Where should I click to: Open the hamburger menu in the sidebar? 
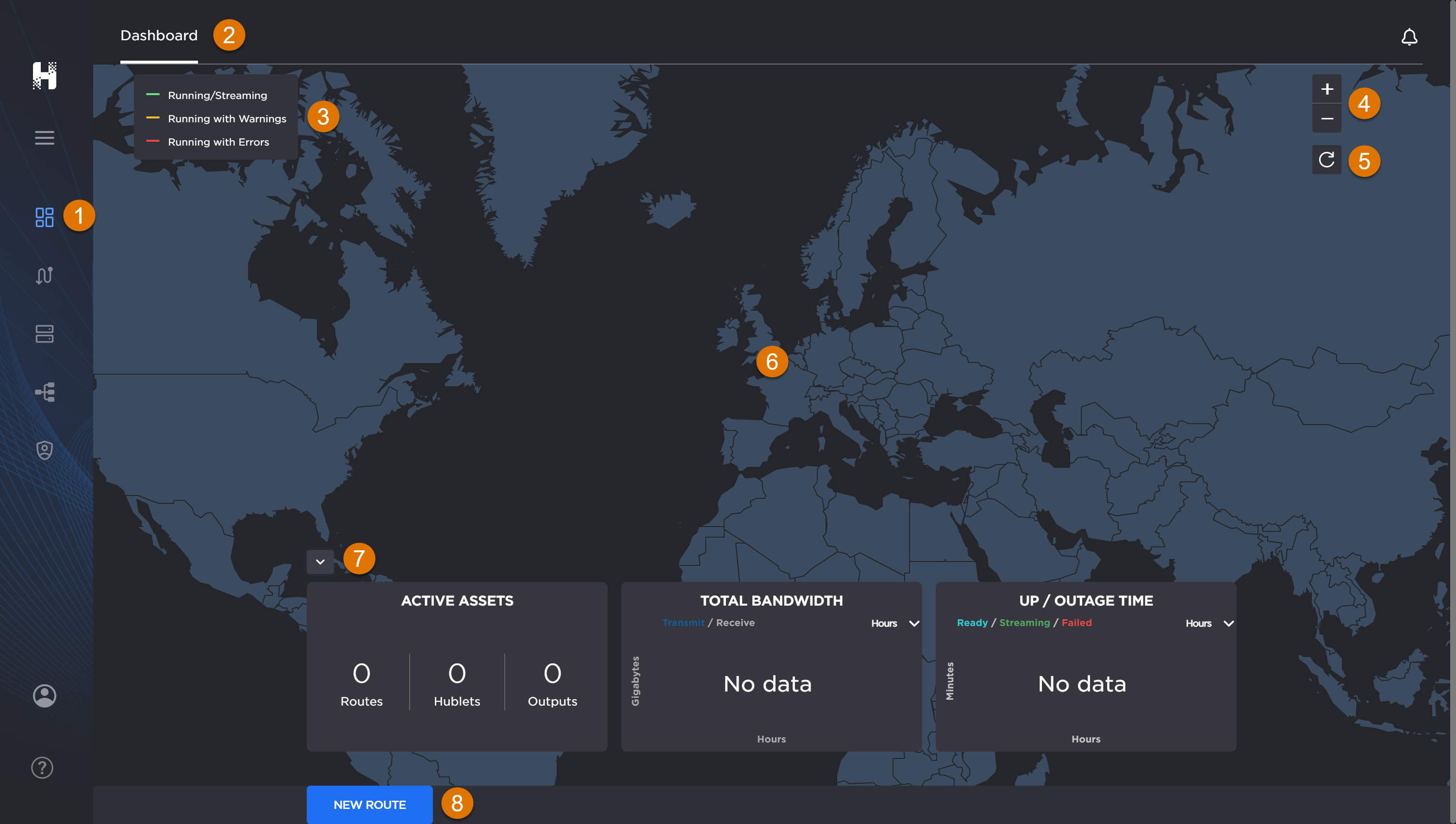[44, 137]
